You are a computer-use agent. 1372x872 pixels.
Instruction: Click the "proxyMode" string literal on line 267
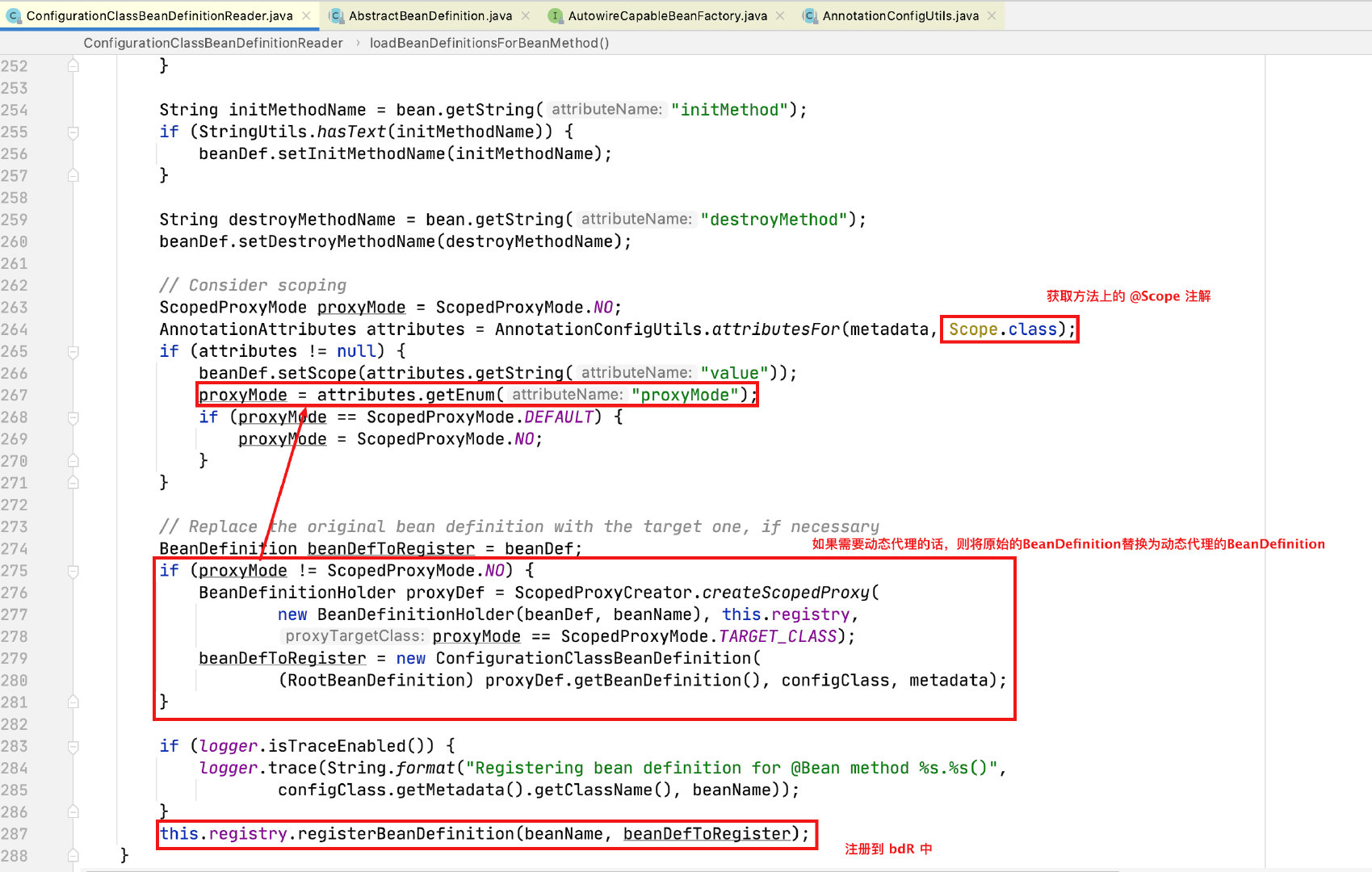tap(685, 395)
